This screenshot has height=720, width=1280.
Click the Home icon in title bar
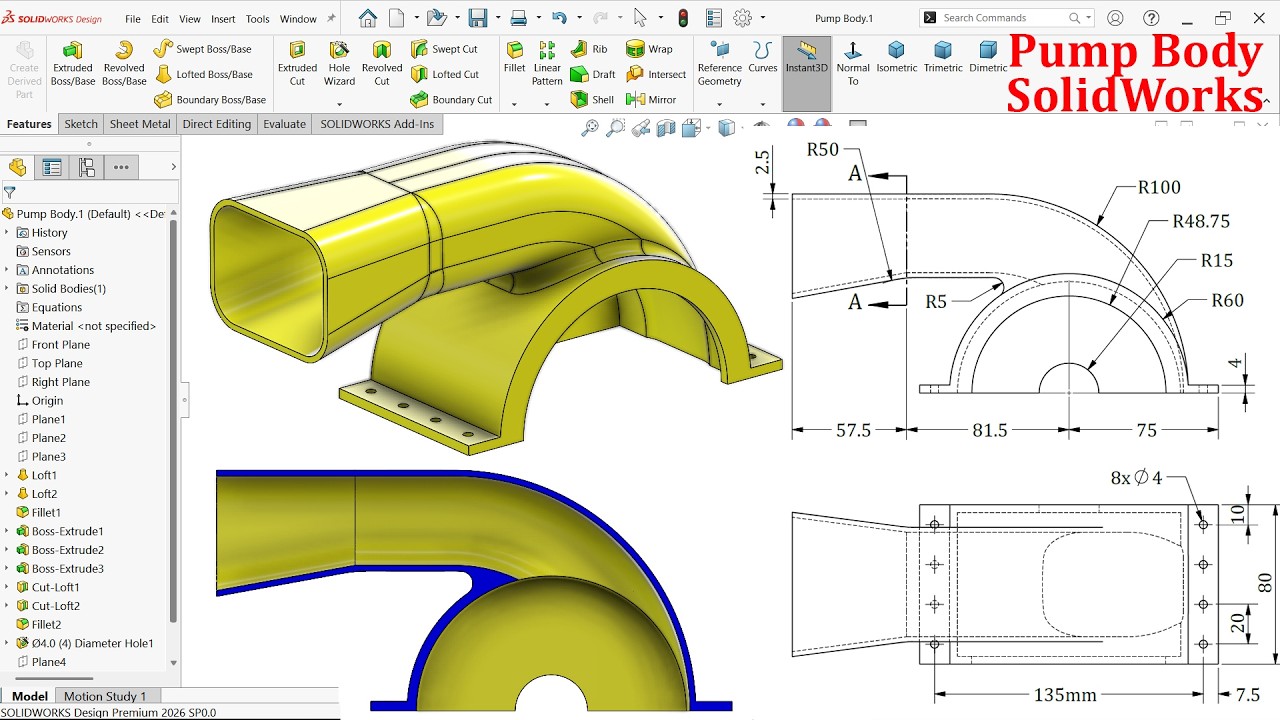coord(368,18)
